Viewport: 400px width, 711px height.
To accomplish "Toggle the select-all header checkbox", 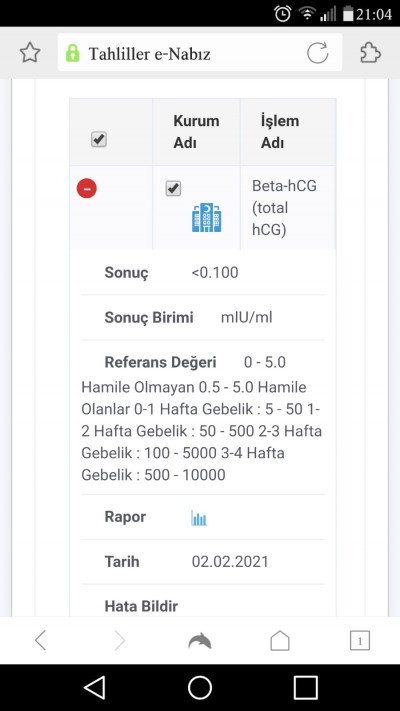I will coord(98,139).
